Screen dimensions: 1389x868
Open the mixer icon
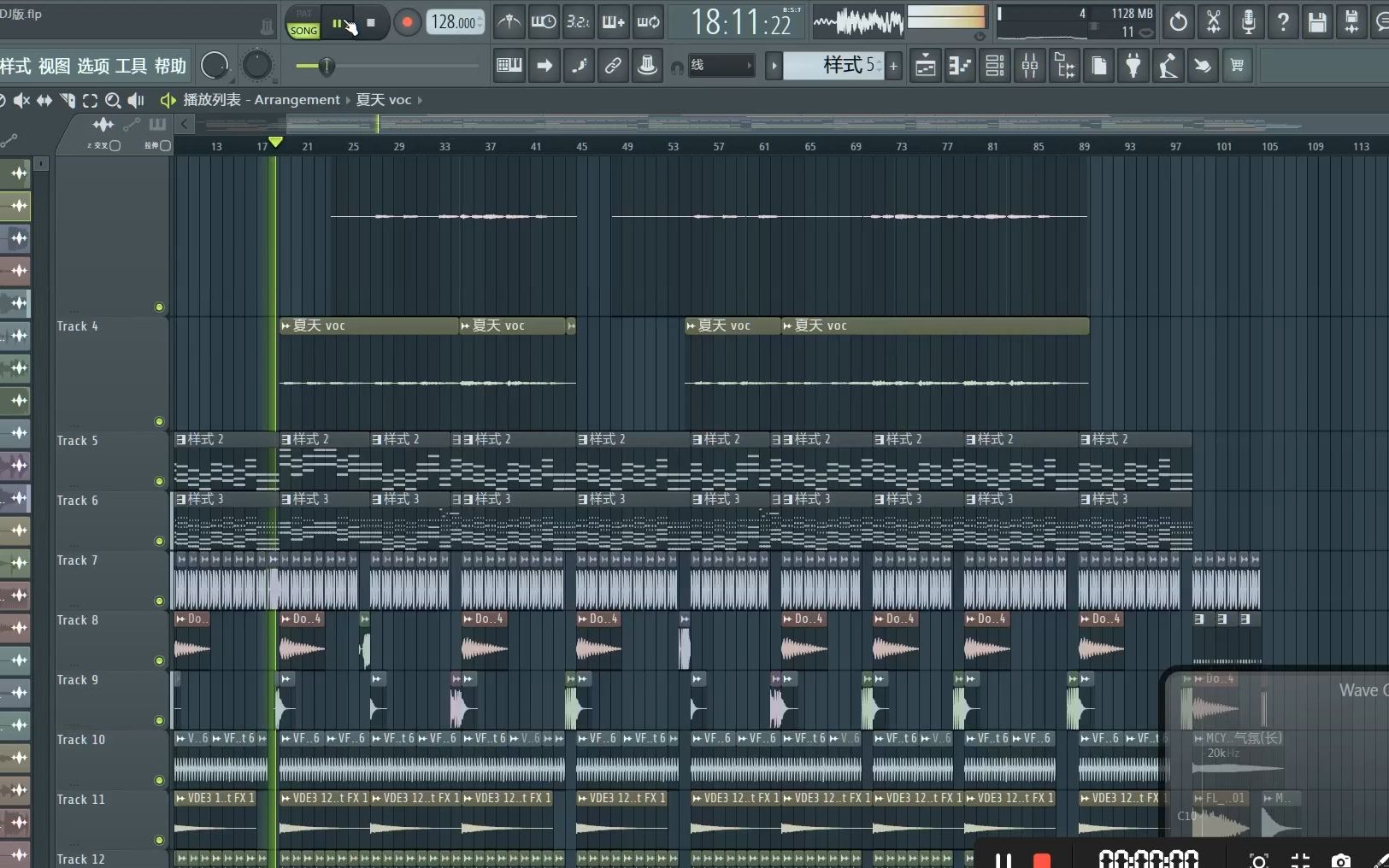(x=1030, y=65)
